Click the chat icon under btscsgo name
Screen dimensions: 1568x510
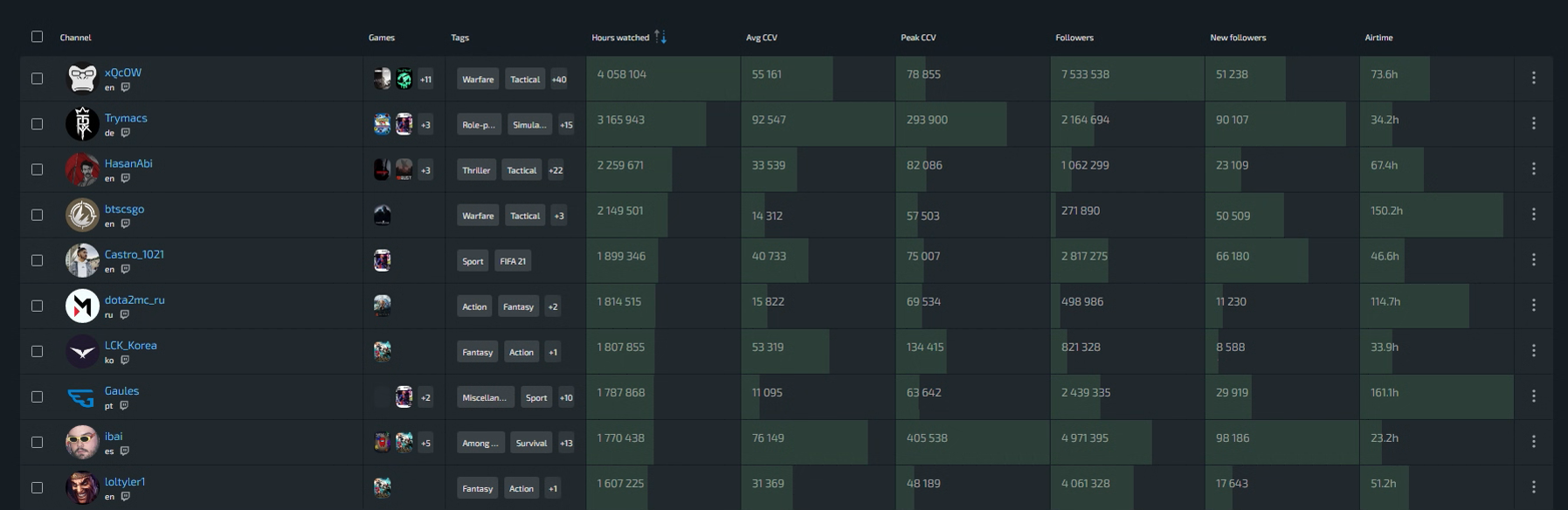tap(125, 224)
